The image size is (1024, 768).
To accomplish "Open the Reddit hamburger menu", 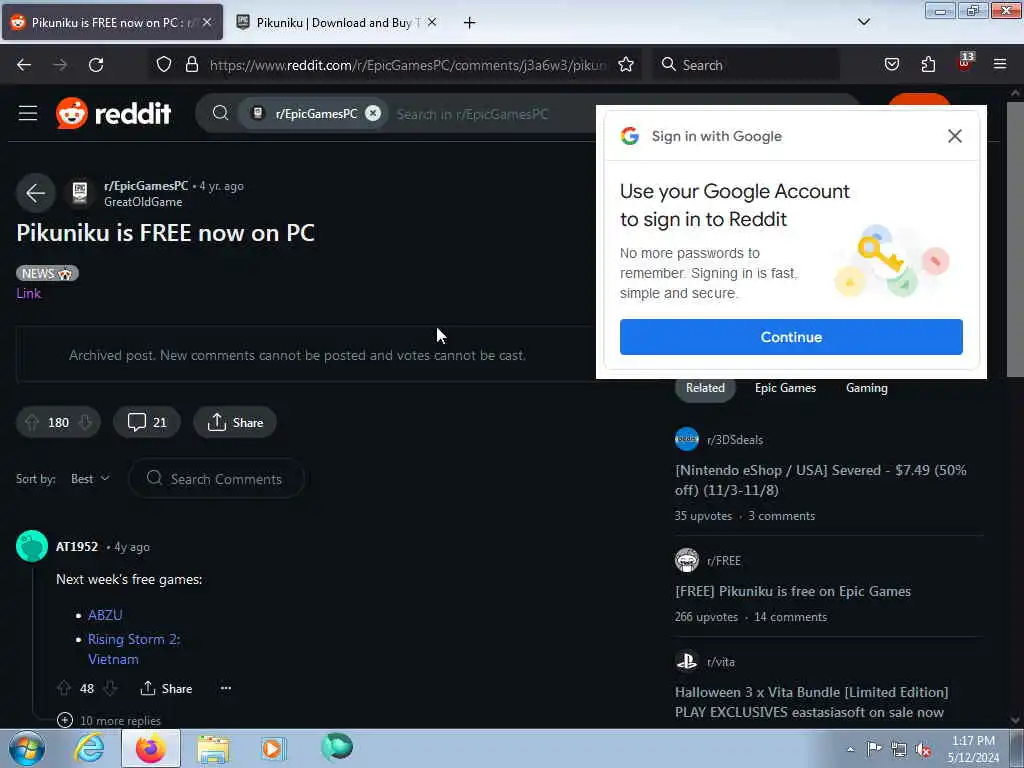I will pyautogui.click(x=27, y=113).
